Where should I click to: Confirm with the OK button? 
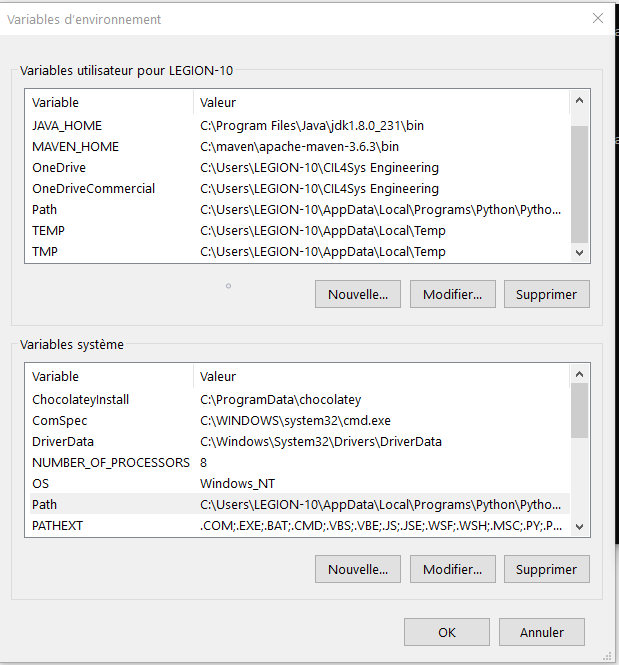[x=447, y=632]
